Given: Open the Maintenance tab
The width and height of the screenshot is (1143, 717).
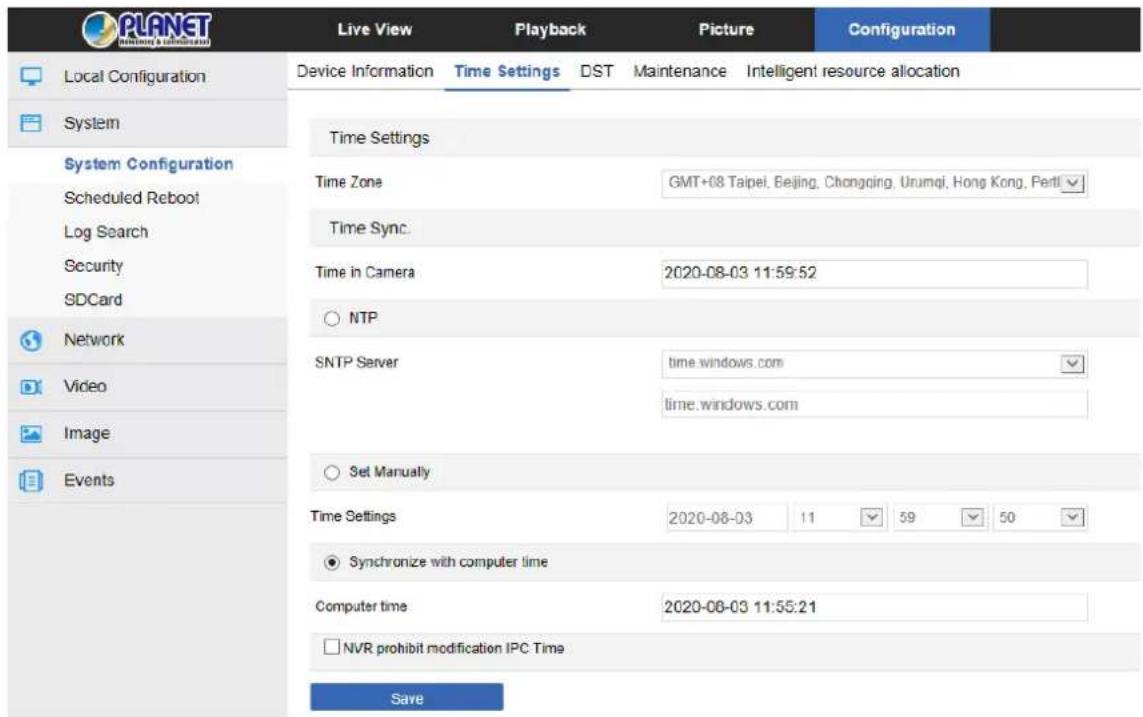Looking at the screenshot, I should coord(679,71).
